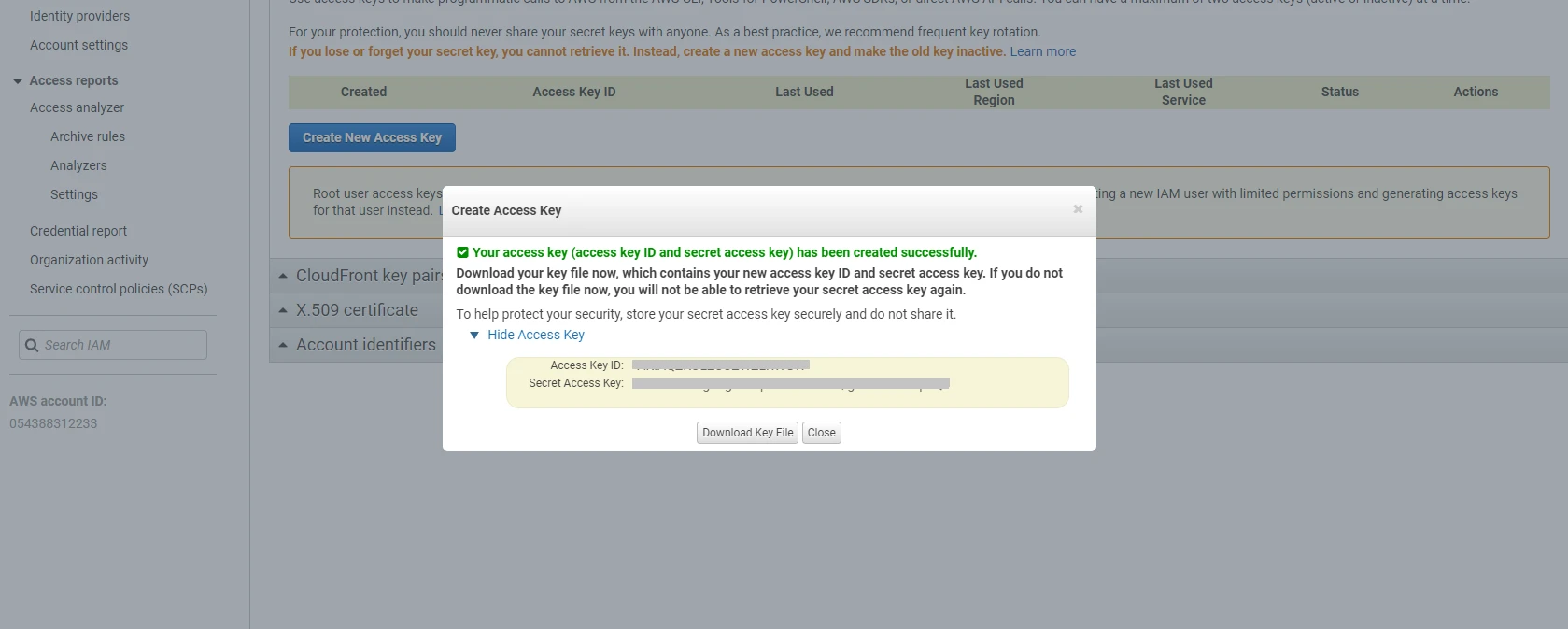Screen dimensions: 1568x629
Task: View Organization activity page
Action: click(x=89, y=260)
